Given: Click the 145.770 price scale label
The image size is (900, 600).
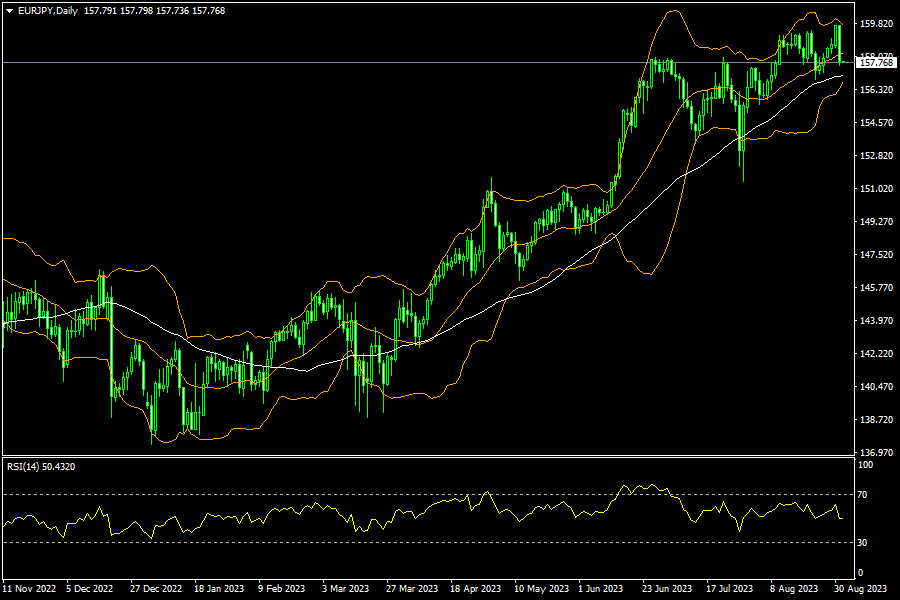Looking at the screenshot, I should [876, 287].
